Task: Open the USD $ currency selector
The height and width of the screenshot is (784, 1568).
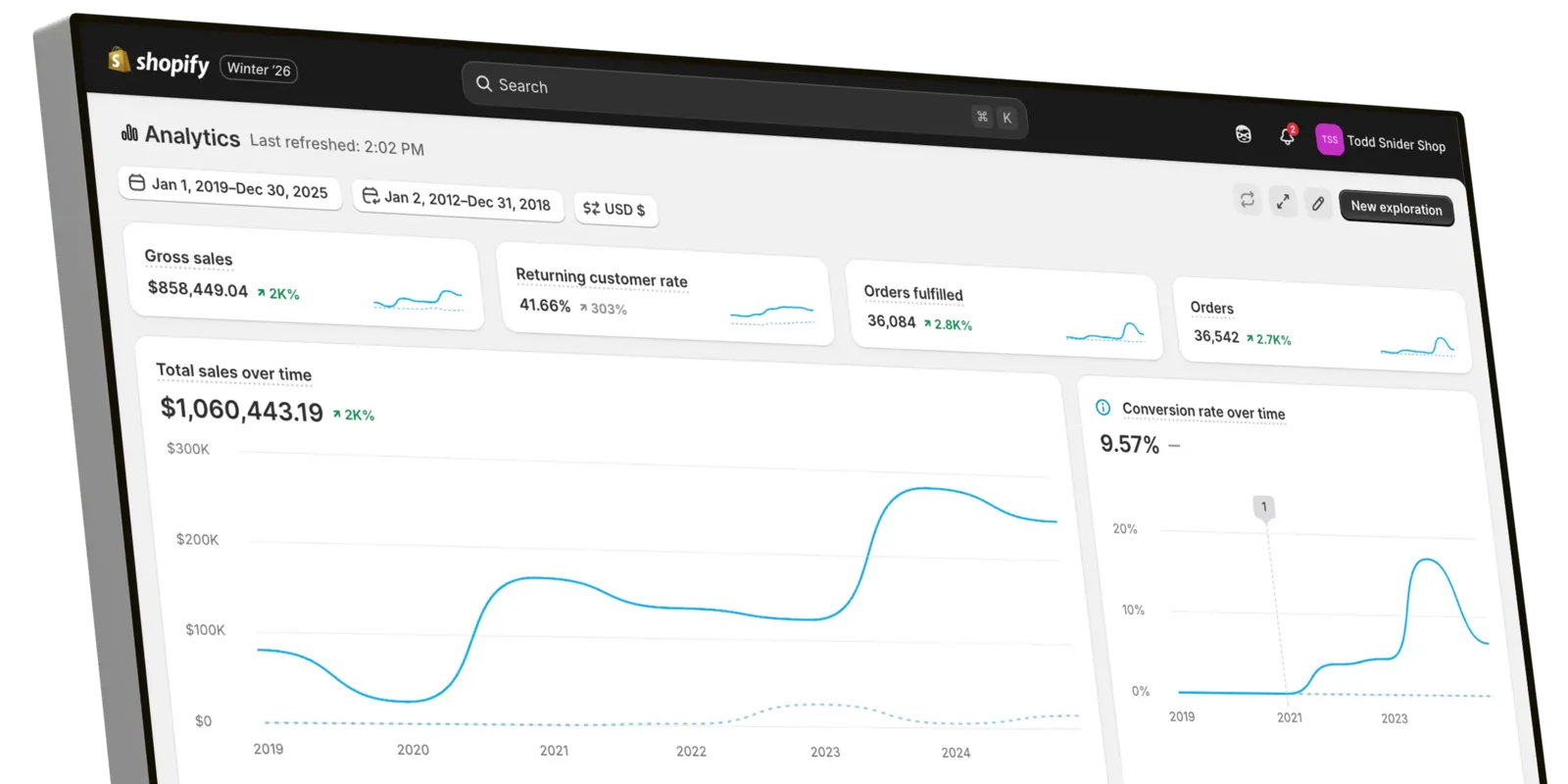Action: click(x=614, y=209)
